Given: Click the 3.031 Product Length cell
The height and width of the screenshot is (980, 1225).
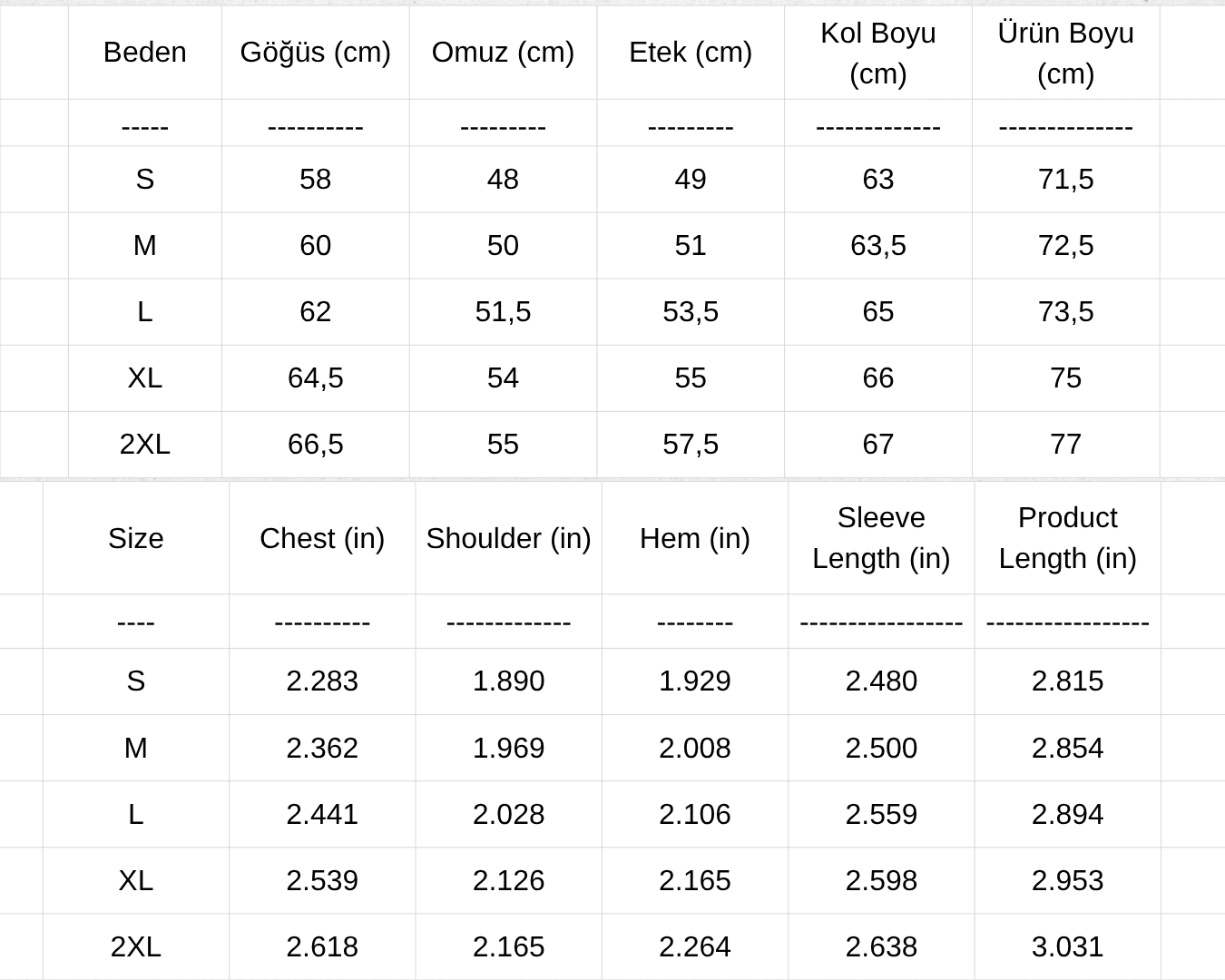Looking at the screenshot, I should pos(1067,946).
